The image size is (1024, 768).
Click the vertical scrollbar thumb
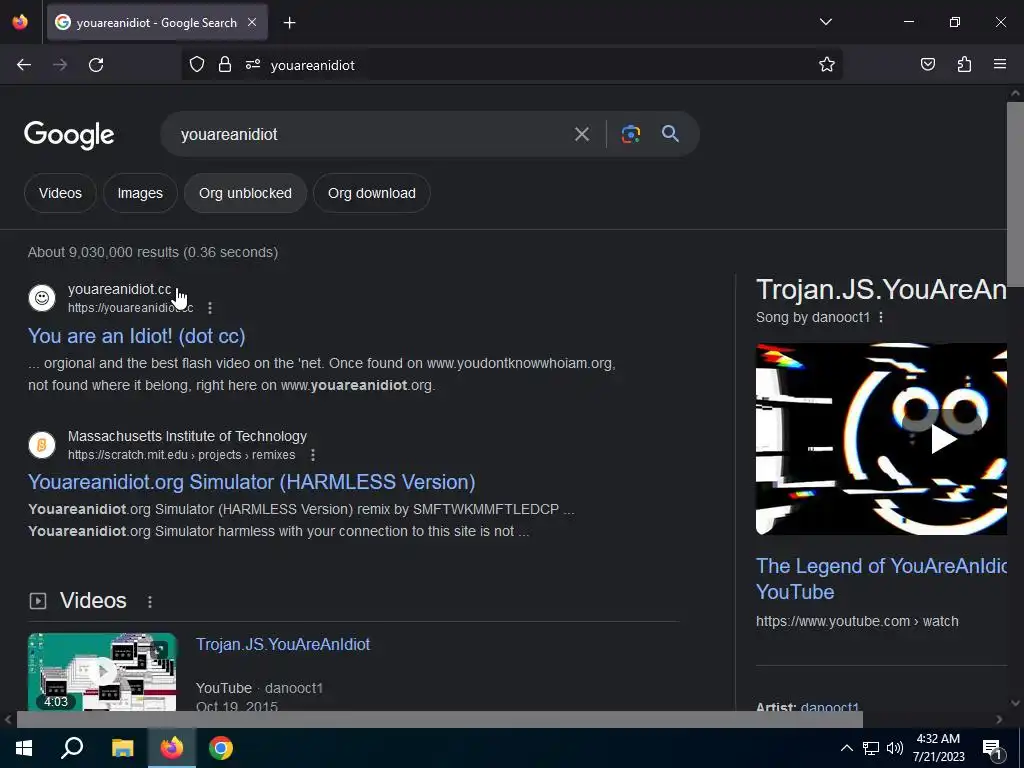[1015, 194]
